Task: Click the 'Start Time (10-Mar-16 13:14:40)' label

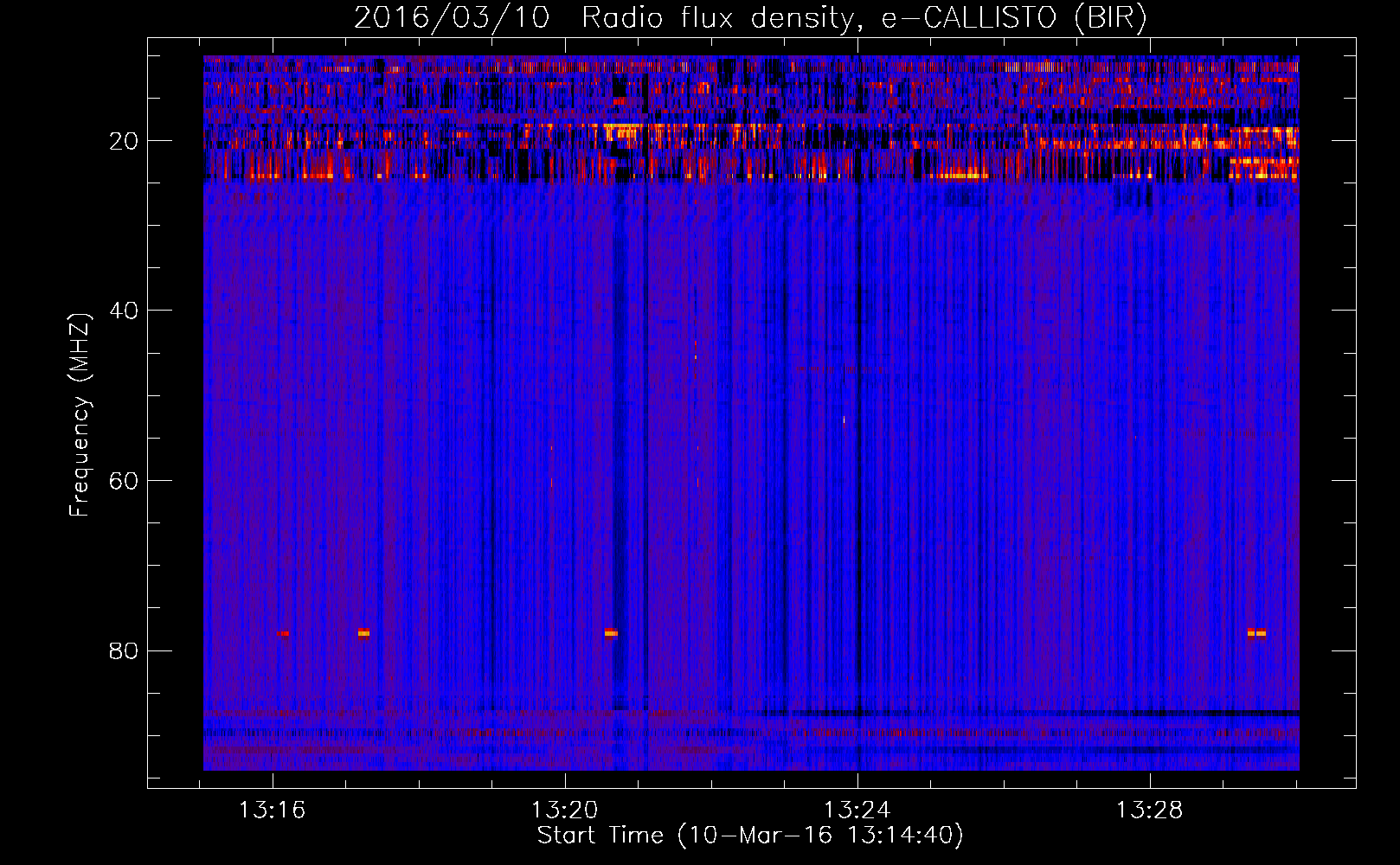Action: (750, 836)
